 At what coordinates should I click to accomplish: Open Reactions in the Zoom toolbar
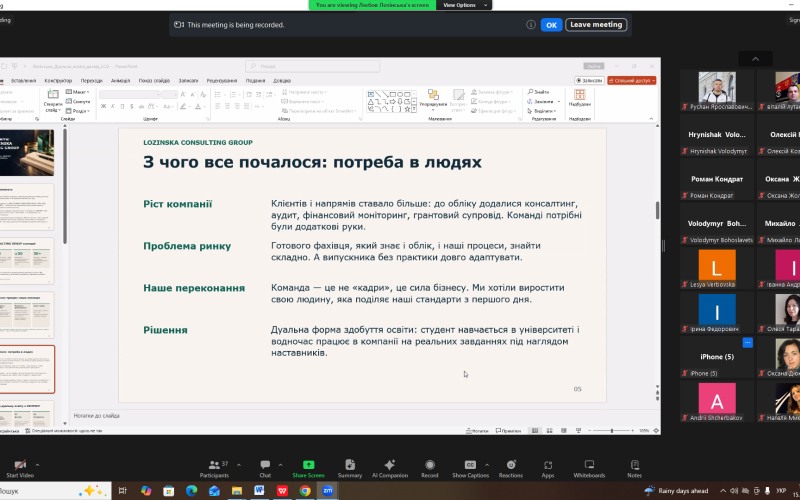(511, 465)
